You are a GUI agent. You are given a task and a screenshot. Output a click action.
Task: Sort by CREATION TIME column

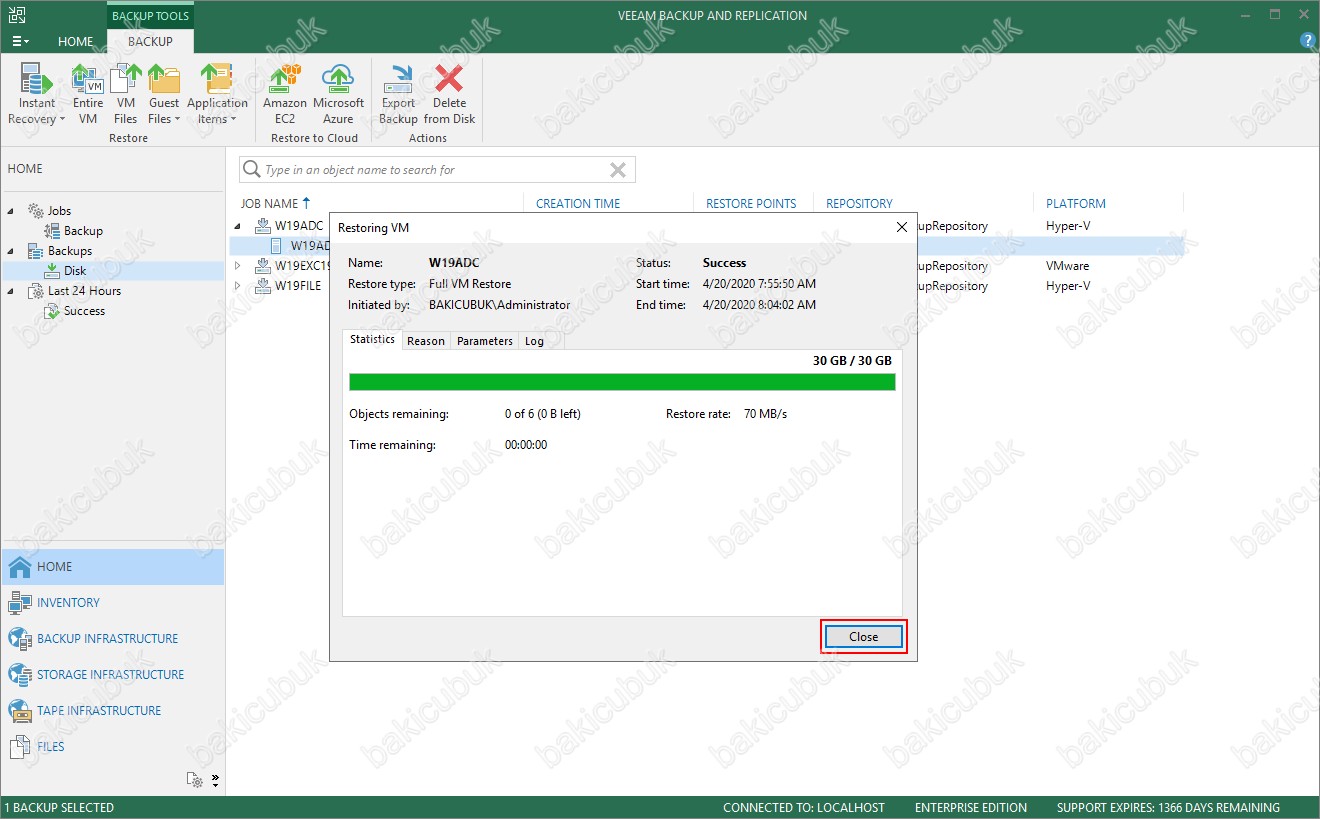[578, 203]
